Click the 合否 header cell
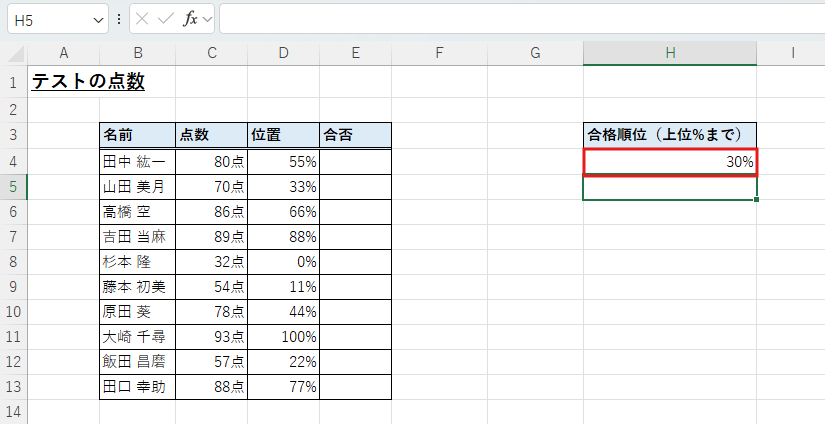 tap(355, 135)
